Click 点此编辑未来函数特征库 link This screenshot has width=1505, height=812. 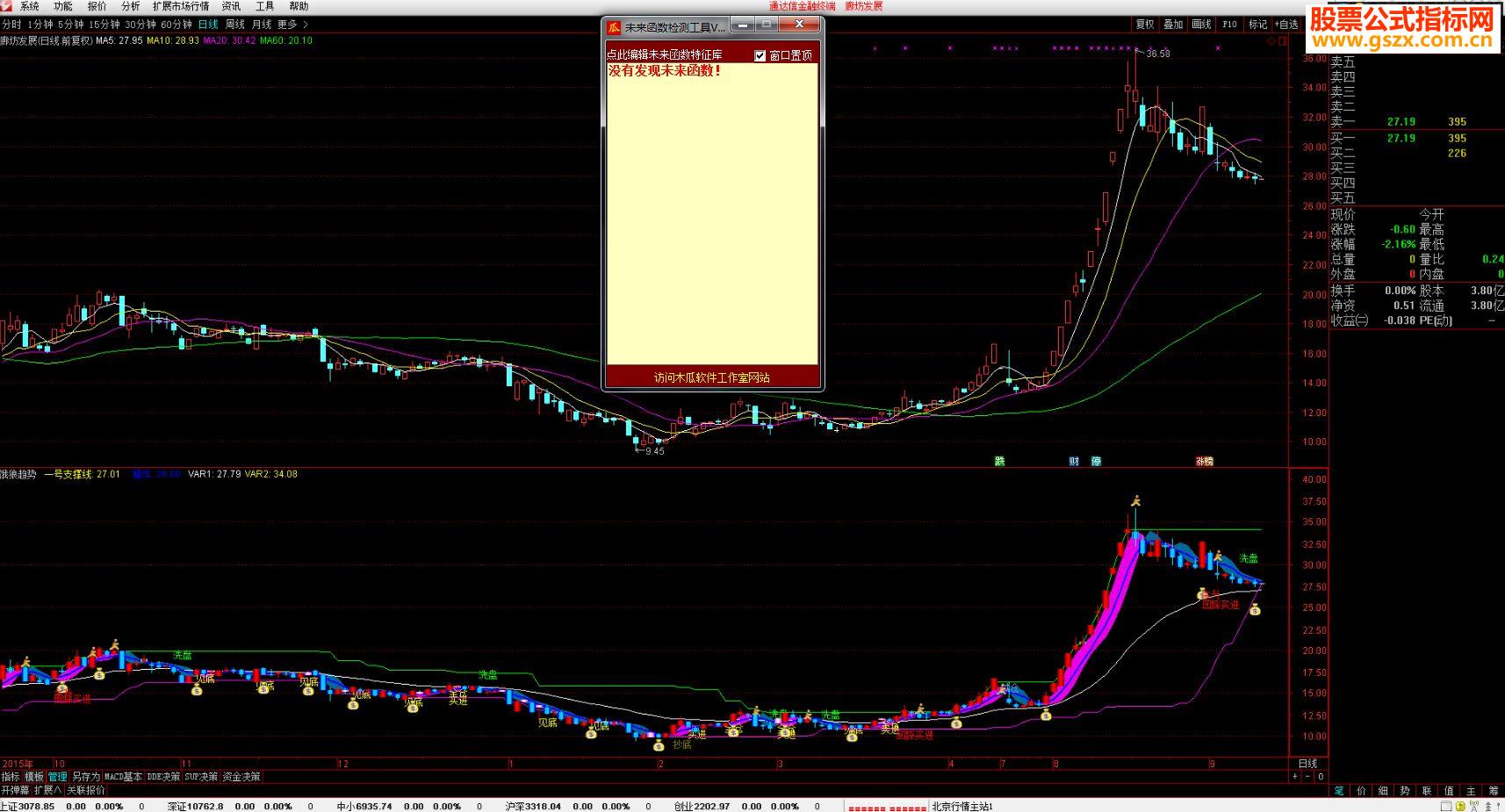[x=664, y=55]
